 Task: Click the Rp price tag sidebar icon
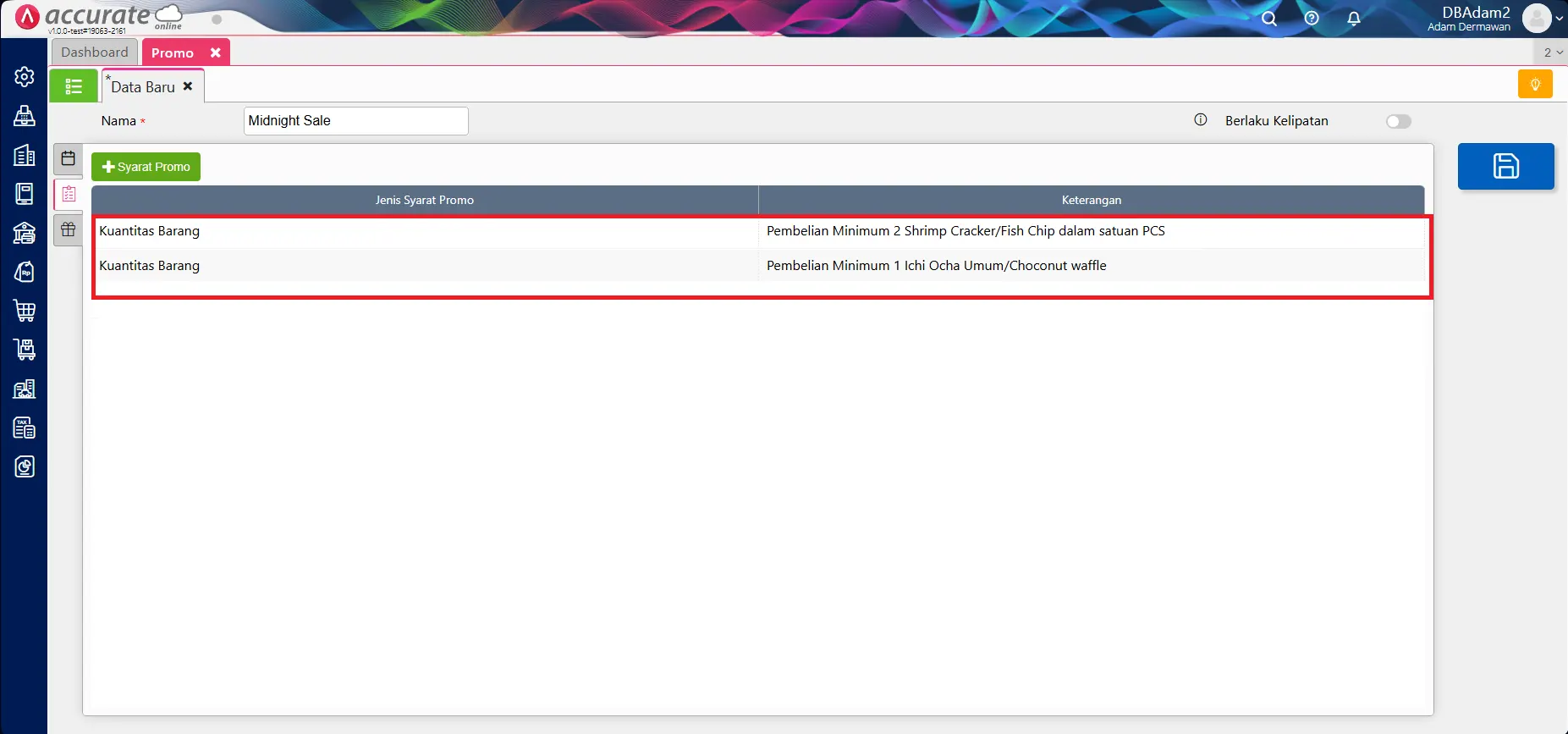[25, 272]
